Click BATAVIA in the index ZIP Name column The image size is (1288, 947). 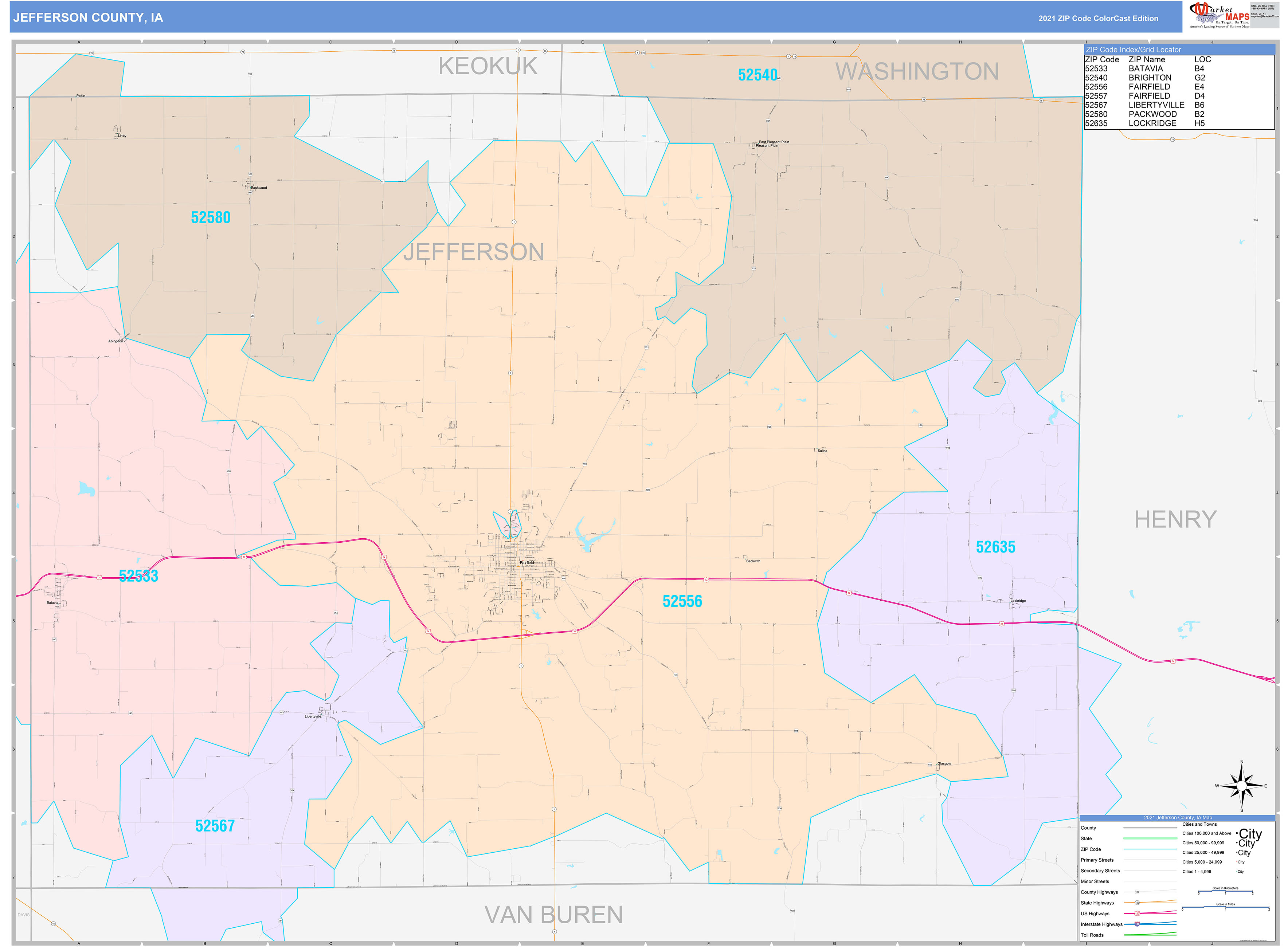(1146, 68)
